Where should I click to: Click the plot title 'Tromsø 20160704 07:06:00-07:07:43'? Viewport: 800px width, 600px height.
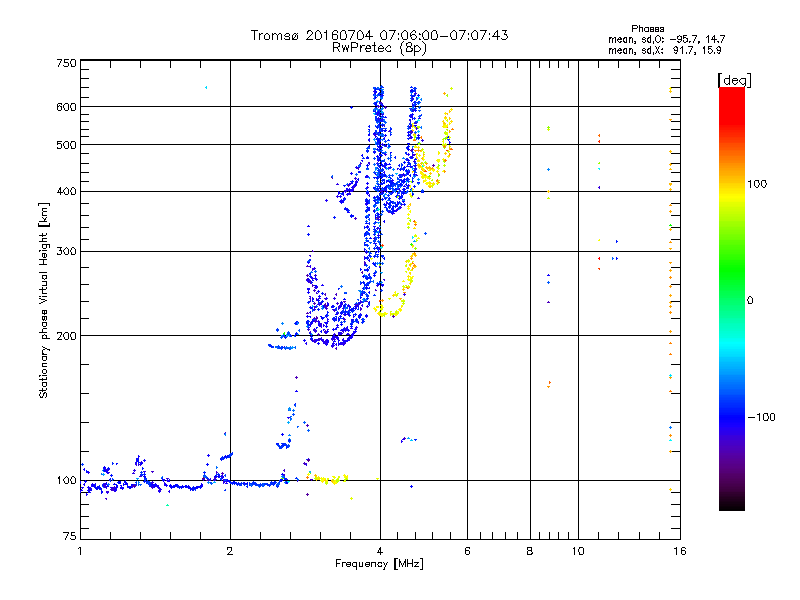coord(379,35)
